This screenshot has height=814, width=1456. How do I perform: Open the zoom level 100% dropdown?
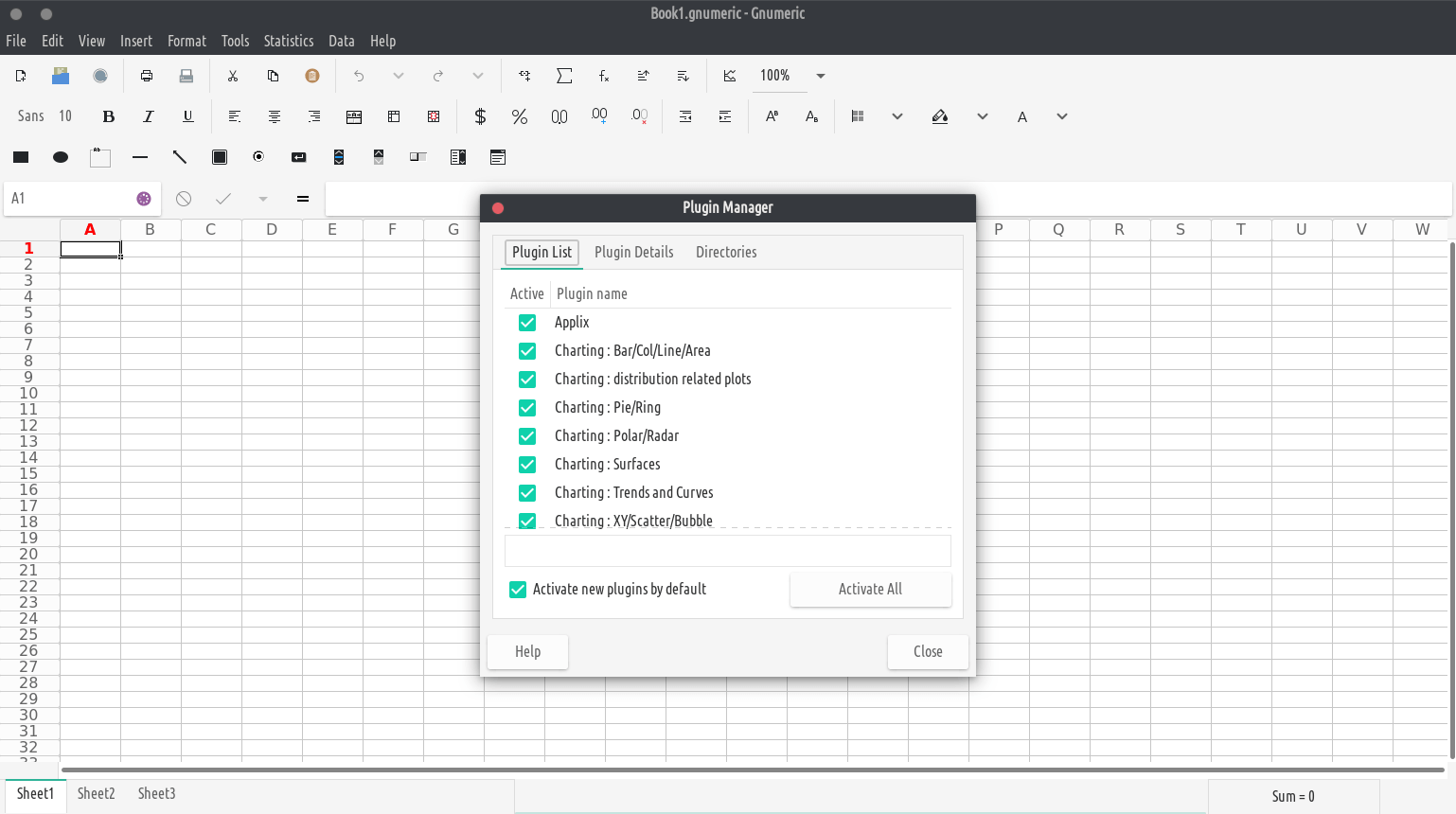point(820,76)
